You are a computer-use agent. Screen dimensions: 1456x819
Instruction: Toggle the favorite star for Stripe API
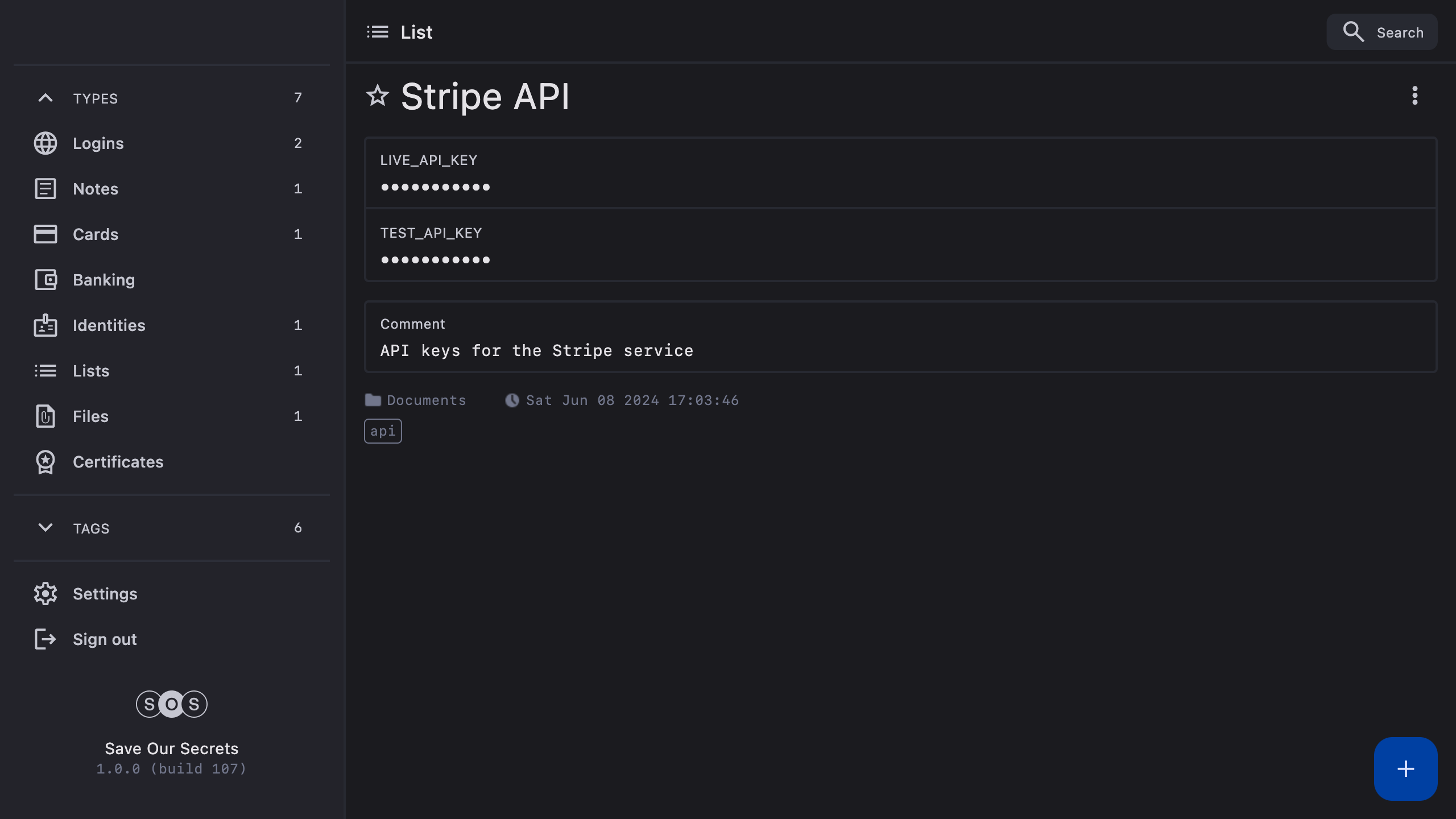pyautogui.click(x=377, y=96)
